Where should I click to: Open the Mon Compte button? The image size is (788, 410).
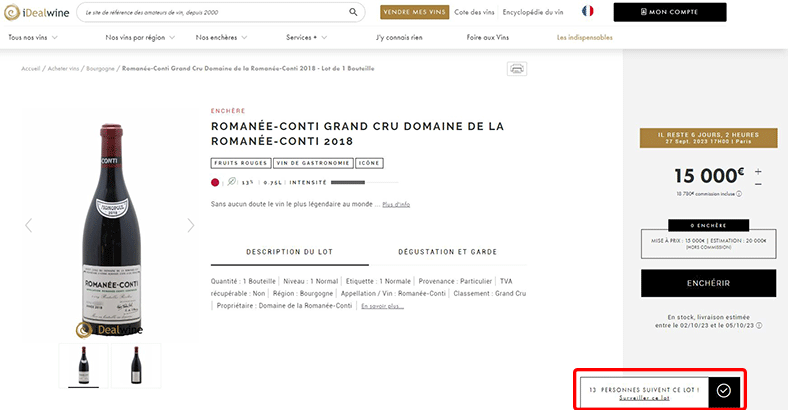(x=670, y=12)
